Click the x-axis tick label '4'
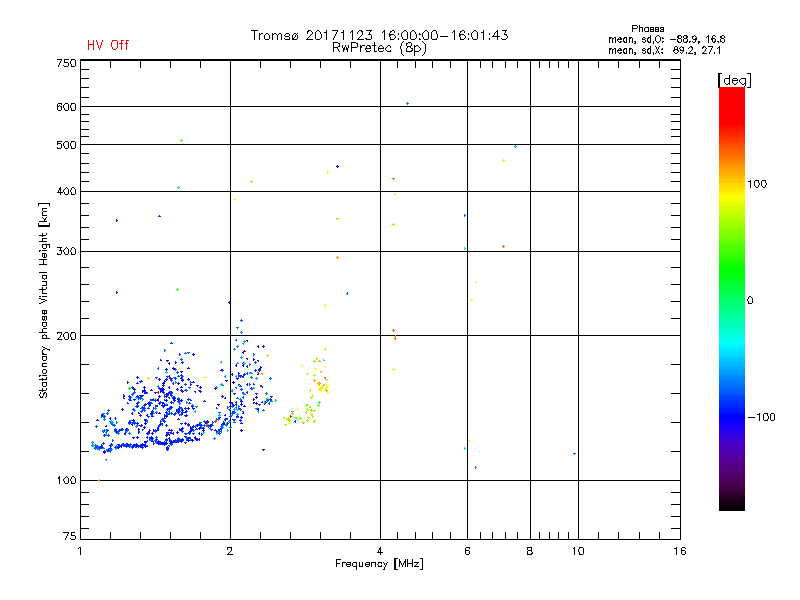800x600 pixels. [x=380, y=551]
